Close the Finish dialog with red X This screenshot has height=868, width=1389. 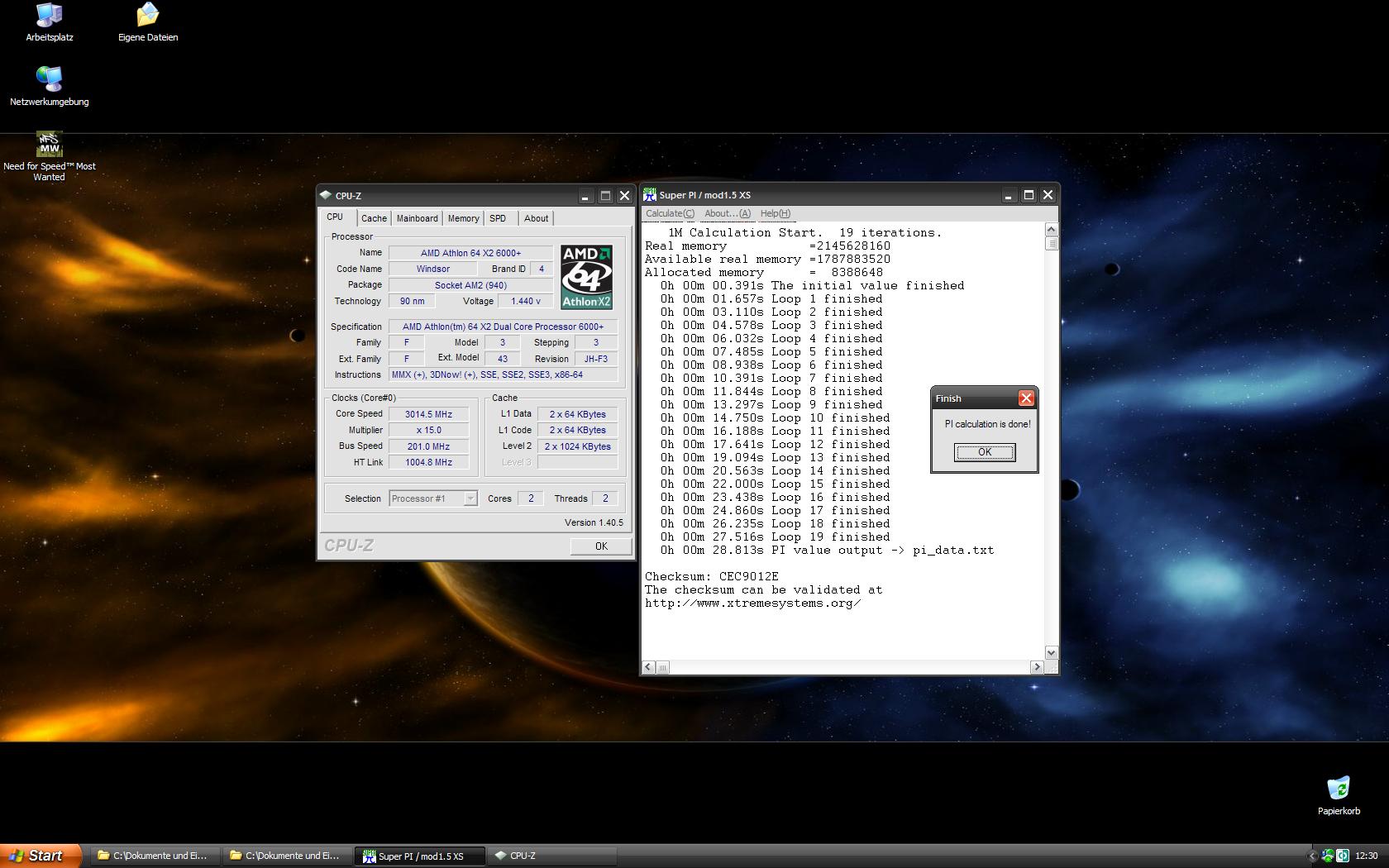pos(1025,398)
